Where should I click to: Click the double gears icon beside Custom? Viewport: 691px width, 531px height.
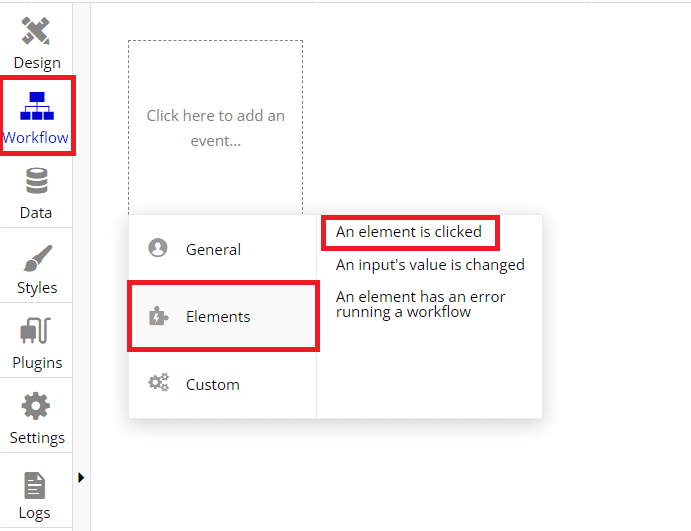[158, 382]
